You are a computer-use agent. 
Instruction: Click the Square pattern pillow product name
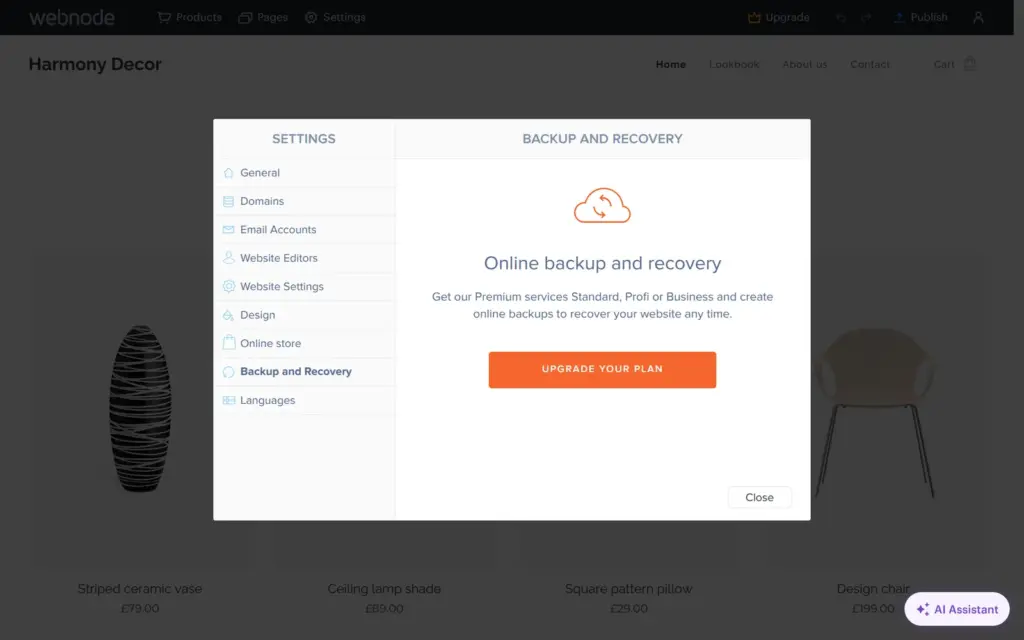click(628, 588)
